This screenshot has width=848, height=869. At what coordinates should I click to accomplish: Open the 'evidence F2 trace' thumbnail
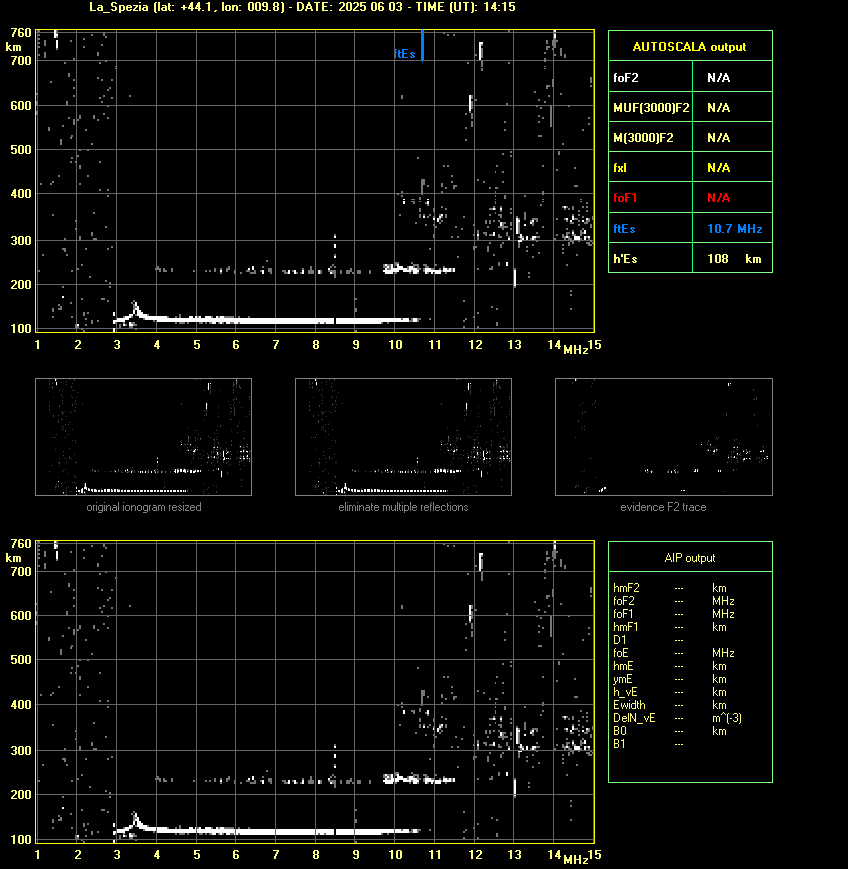tap(664, 437)
